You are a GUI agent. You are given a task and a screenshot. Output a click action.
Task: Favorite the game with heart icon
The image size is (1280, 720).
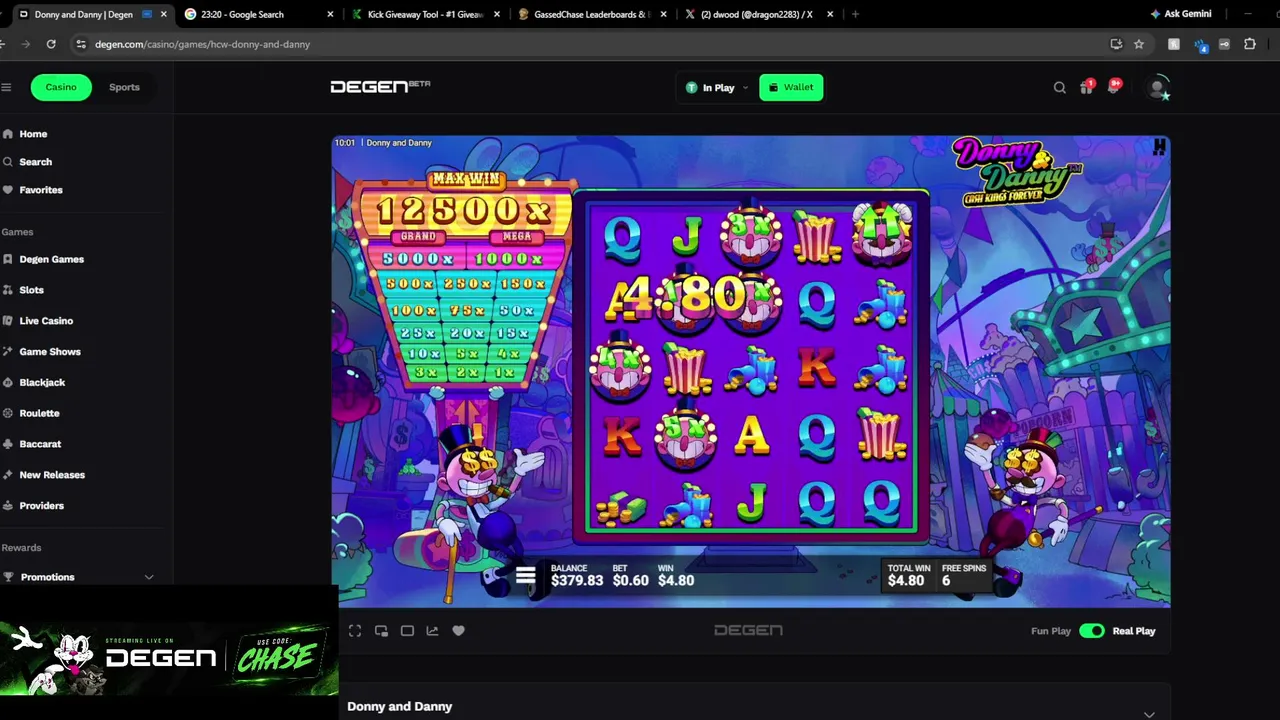pos(458,631)
